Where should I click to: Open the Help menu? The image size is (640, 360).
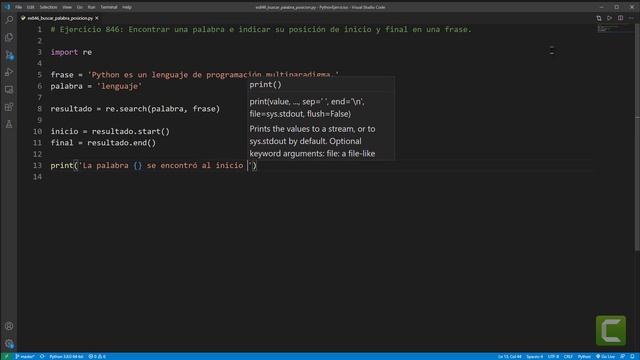point(127,7)
